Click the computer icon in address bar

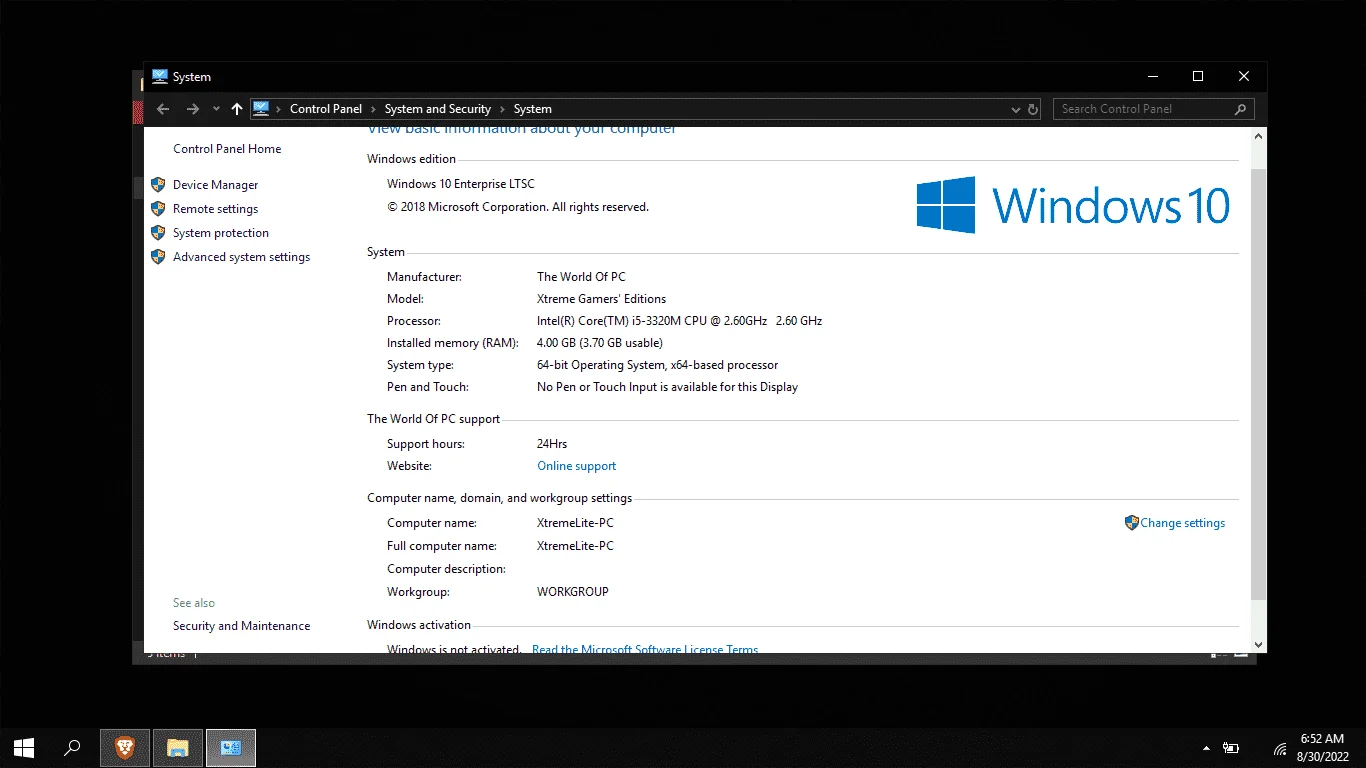[261, 109]
